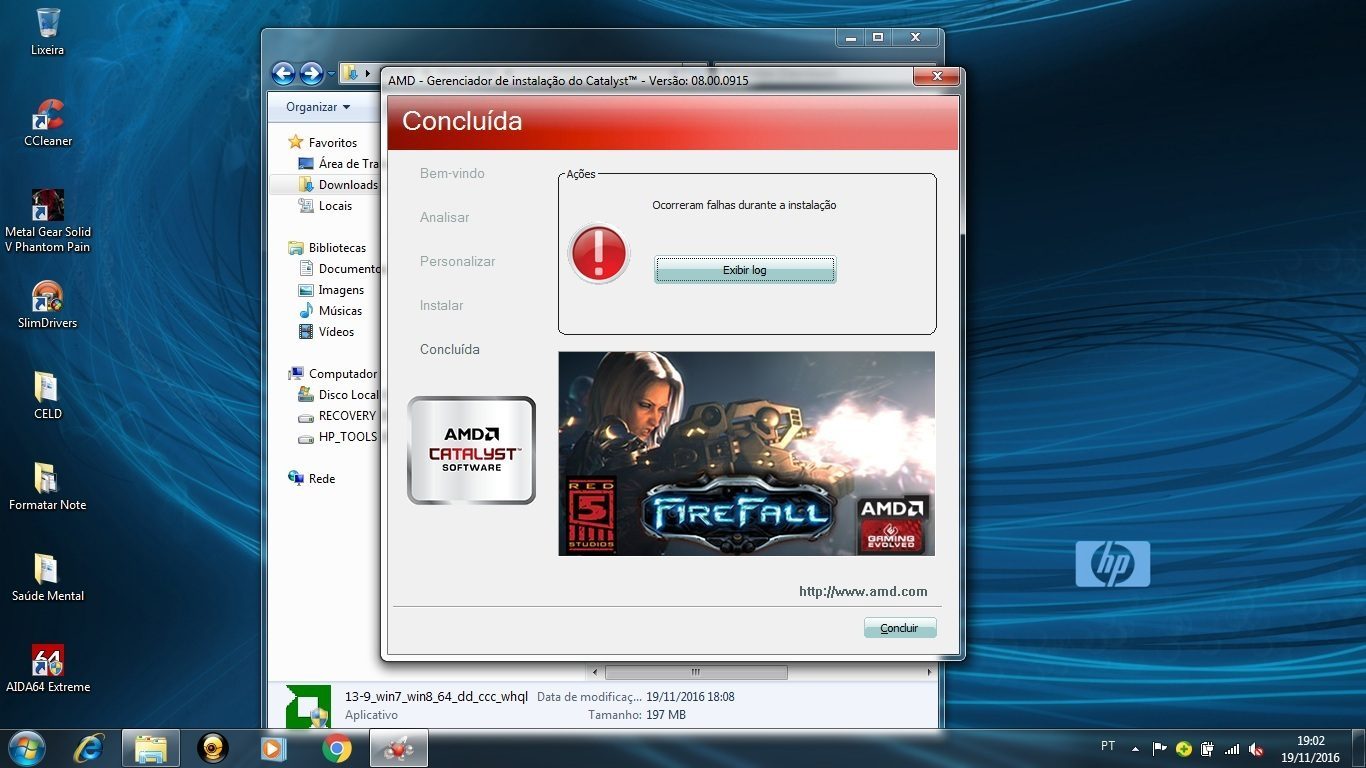
Task: Select the Formatar Note desktop folder
Action: pyautogui.click(x=47, y=487)
